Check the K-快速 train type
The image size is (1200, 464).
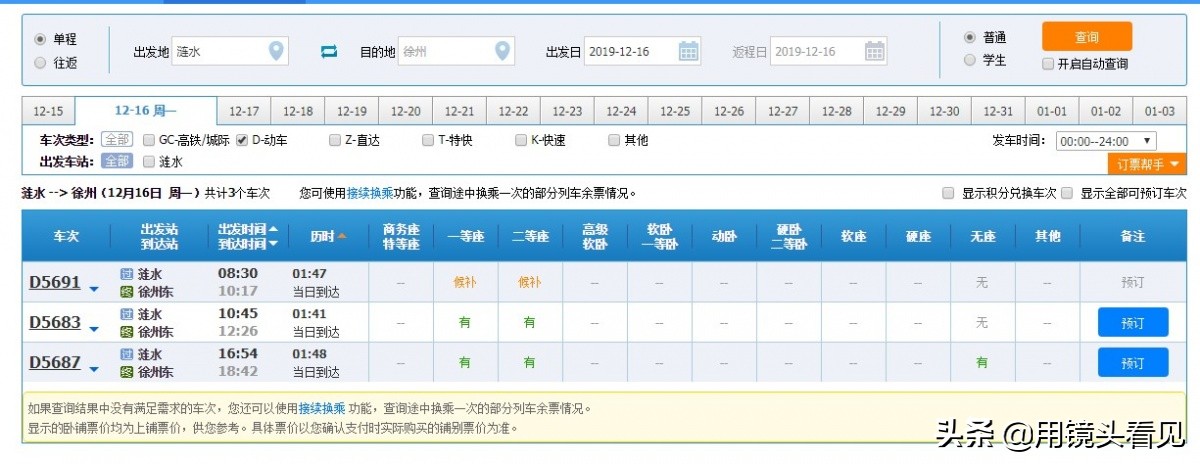(521, 140)
